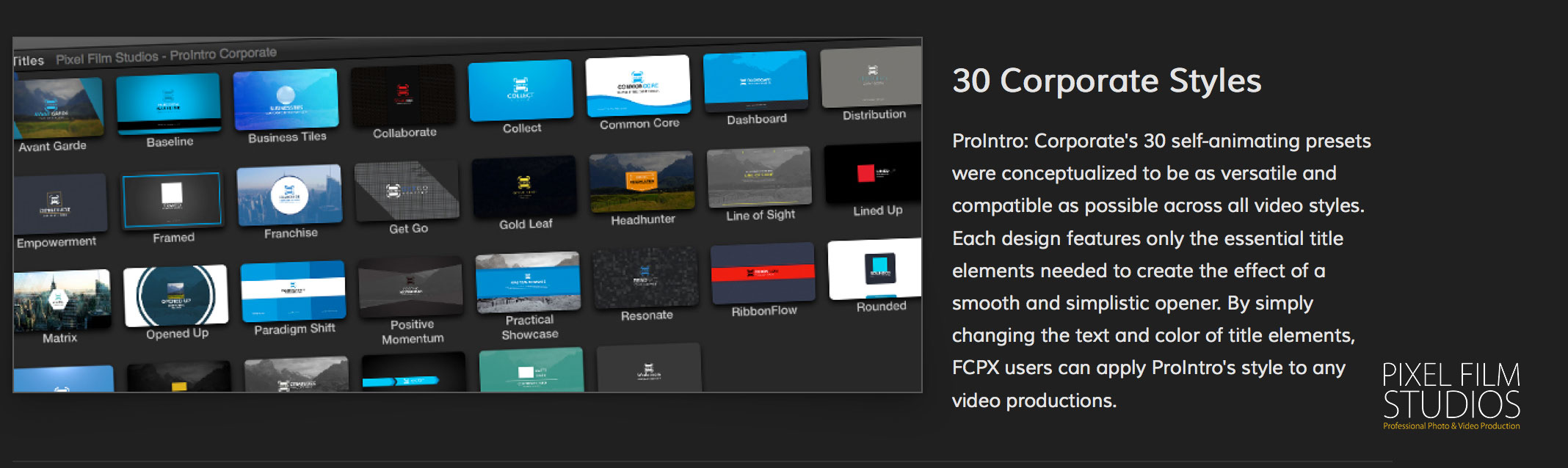Image resolution: width=1568 pixels, height=468 pixels.
Task: Pick the RibbonFlow red stripe thumbnail
Action: click(763, 273)
